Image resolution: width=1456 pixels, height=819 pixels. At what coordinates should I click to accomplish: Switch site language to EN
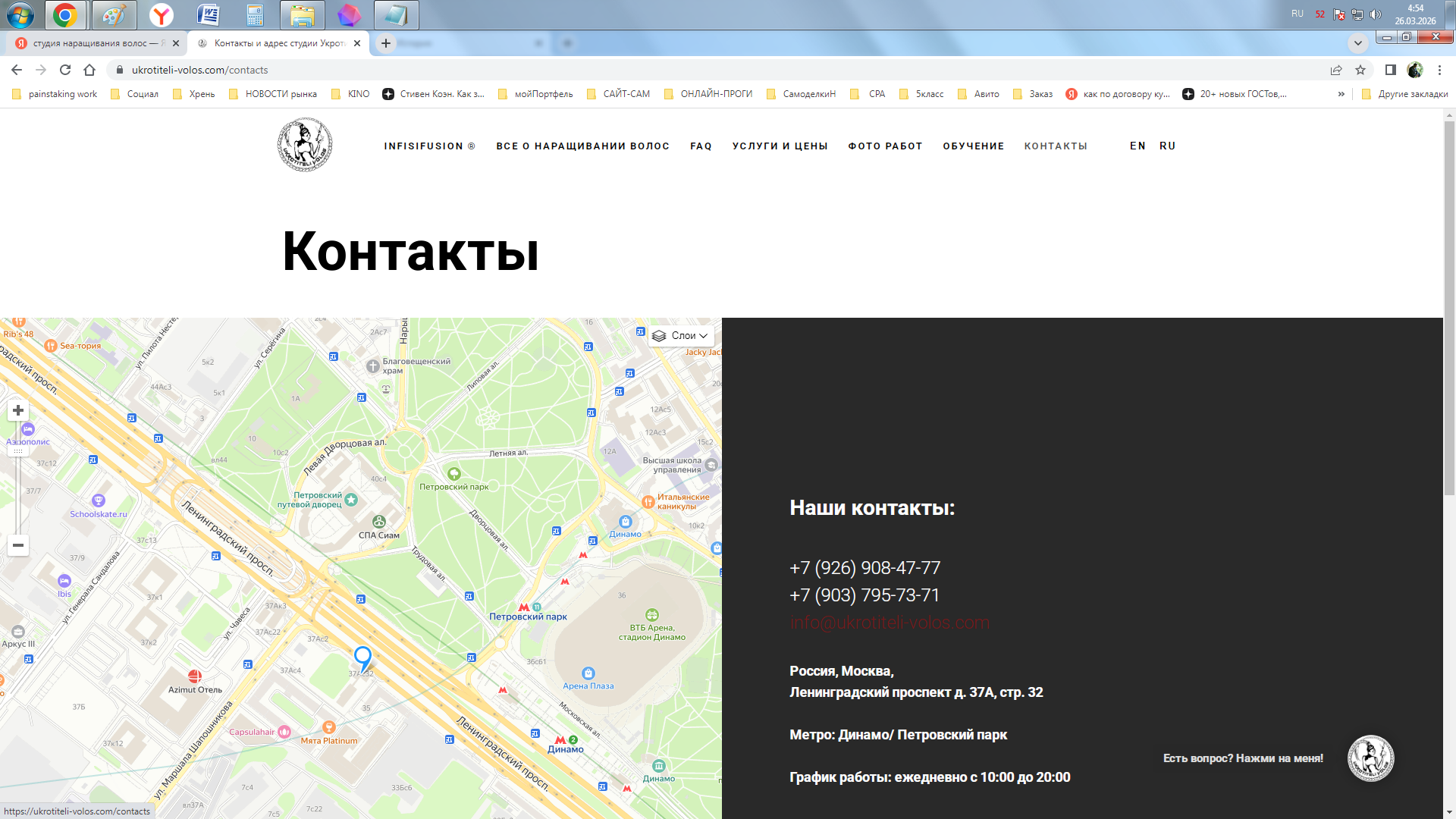pos(1137,146)
